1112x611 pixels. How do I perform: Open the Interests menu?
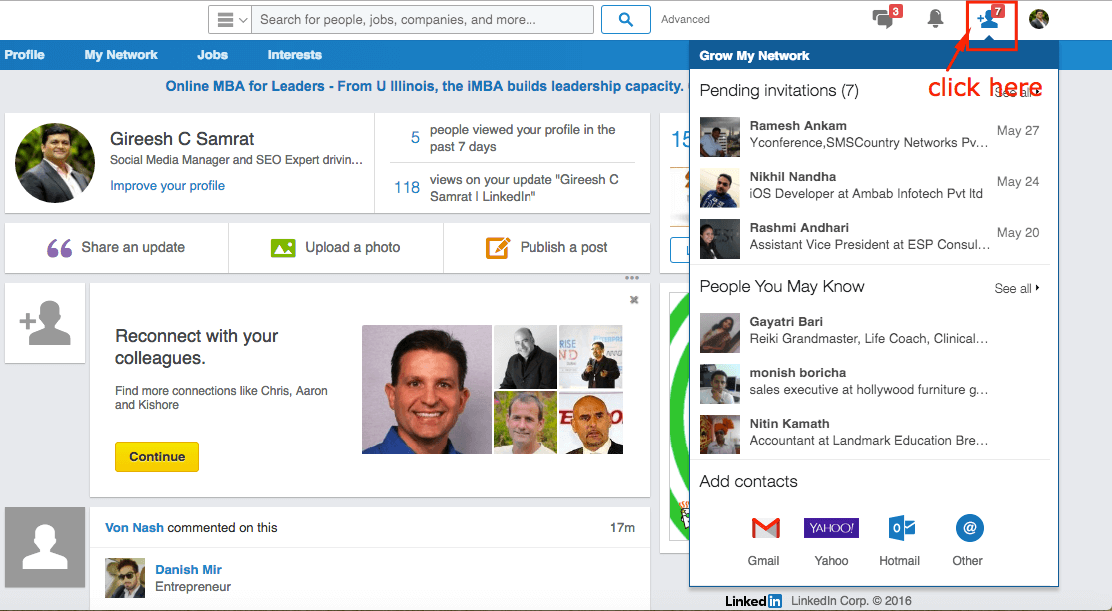coord(294,55)
